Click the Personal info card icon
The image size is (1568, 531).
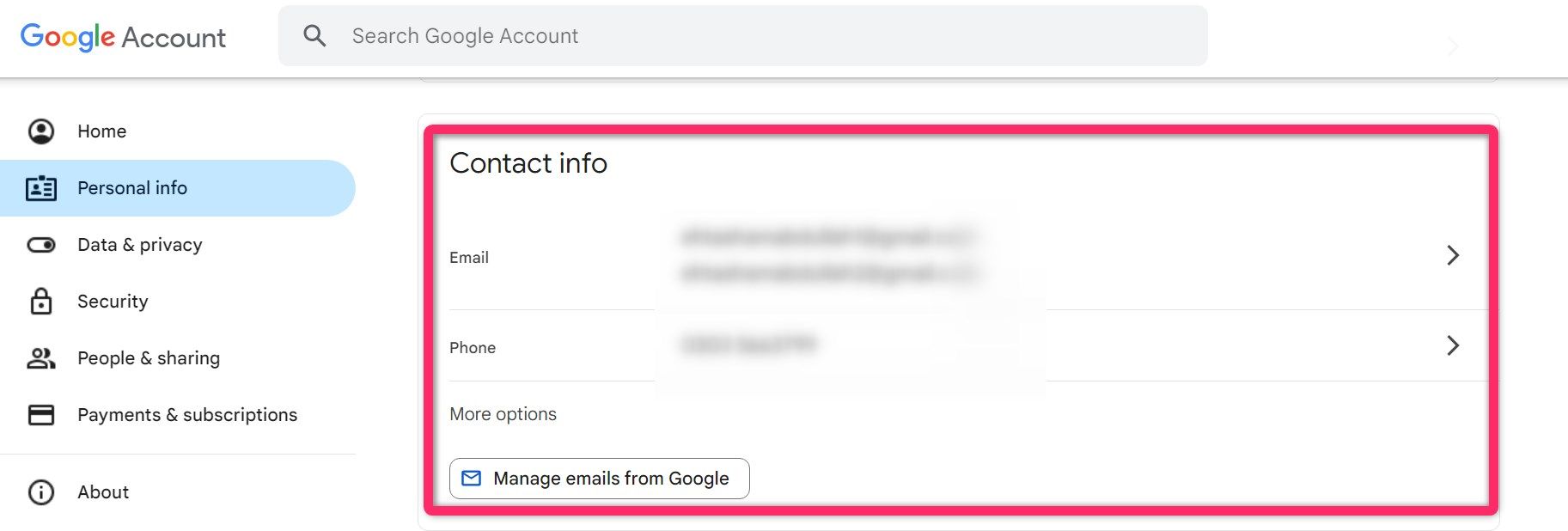[x=40, y=187]
